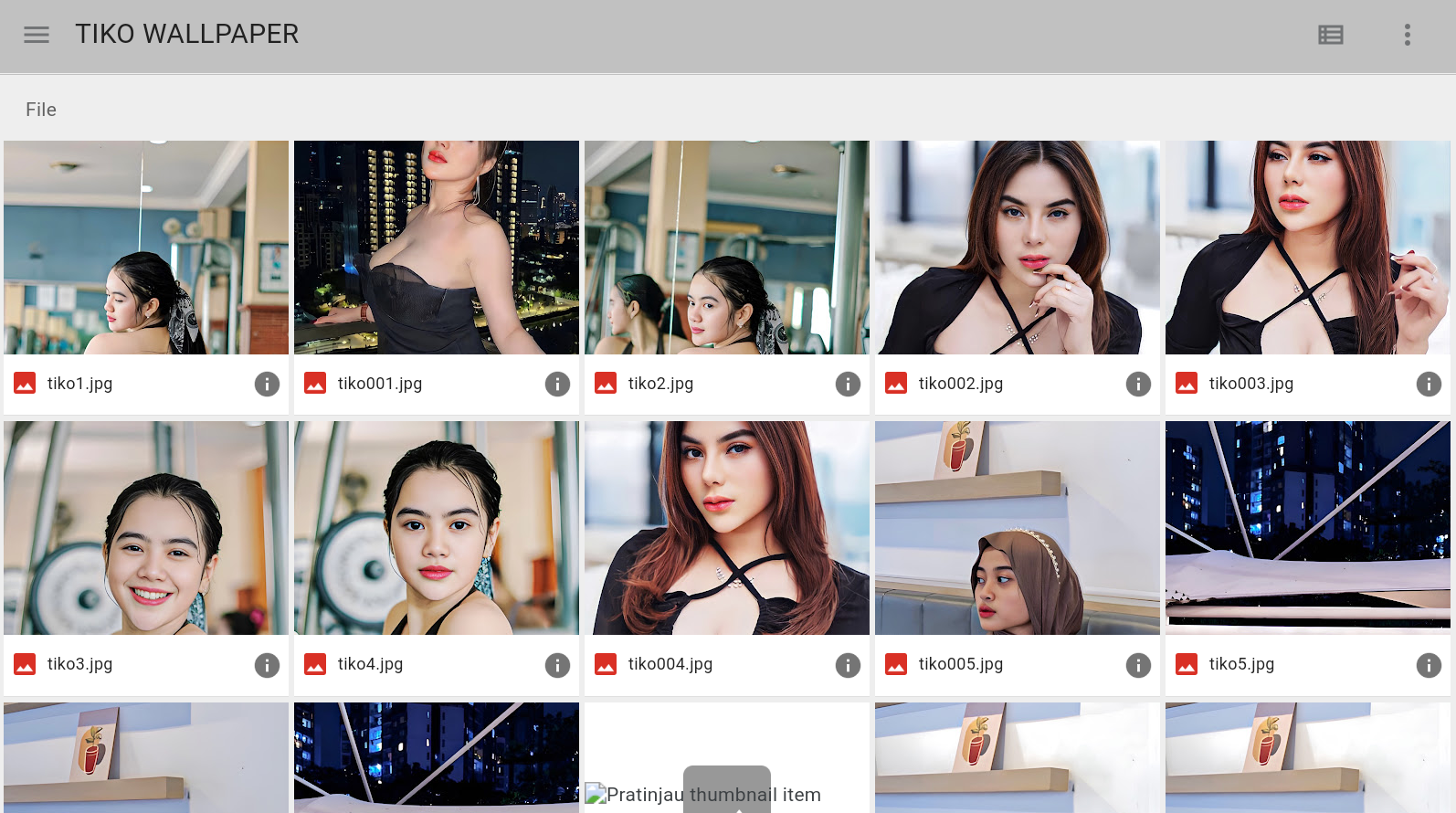The image size is (1456, 813).
Task: Open the tiko003.jpg thumbnail preview
Action: click(1308, 248)
